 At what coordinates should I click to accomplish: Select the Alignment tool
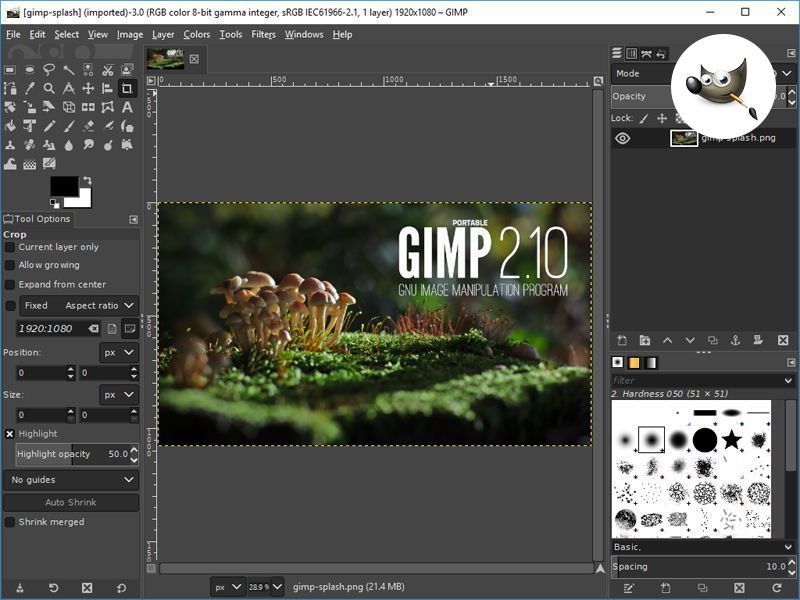point(108,88)
